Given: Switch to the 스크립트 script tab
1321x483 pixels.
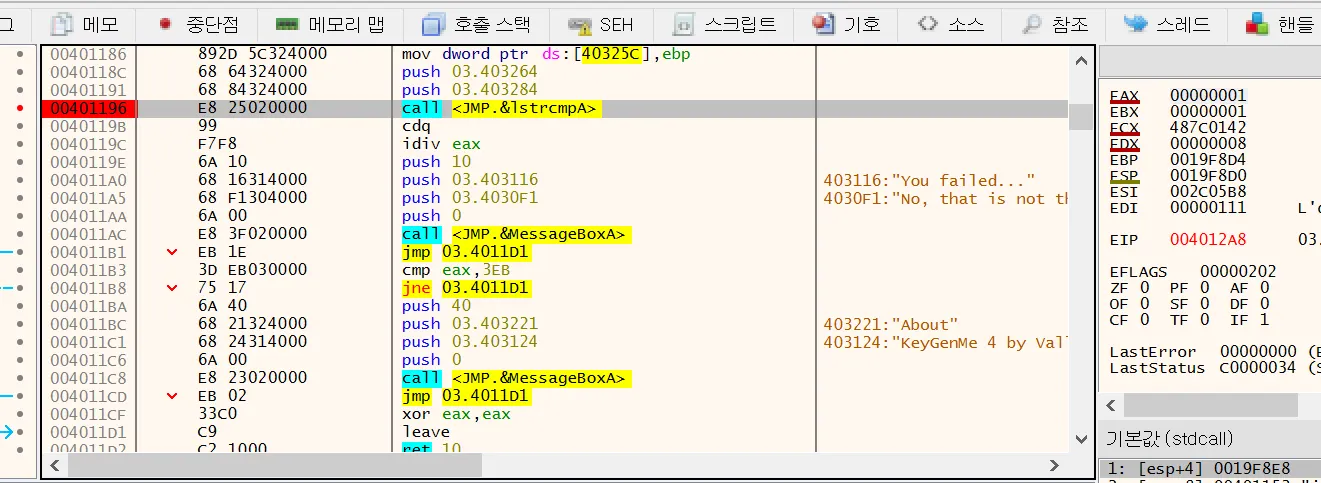Looking at the screenshot, I should 725,24.
